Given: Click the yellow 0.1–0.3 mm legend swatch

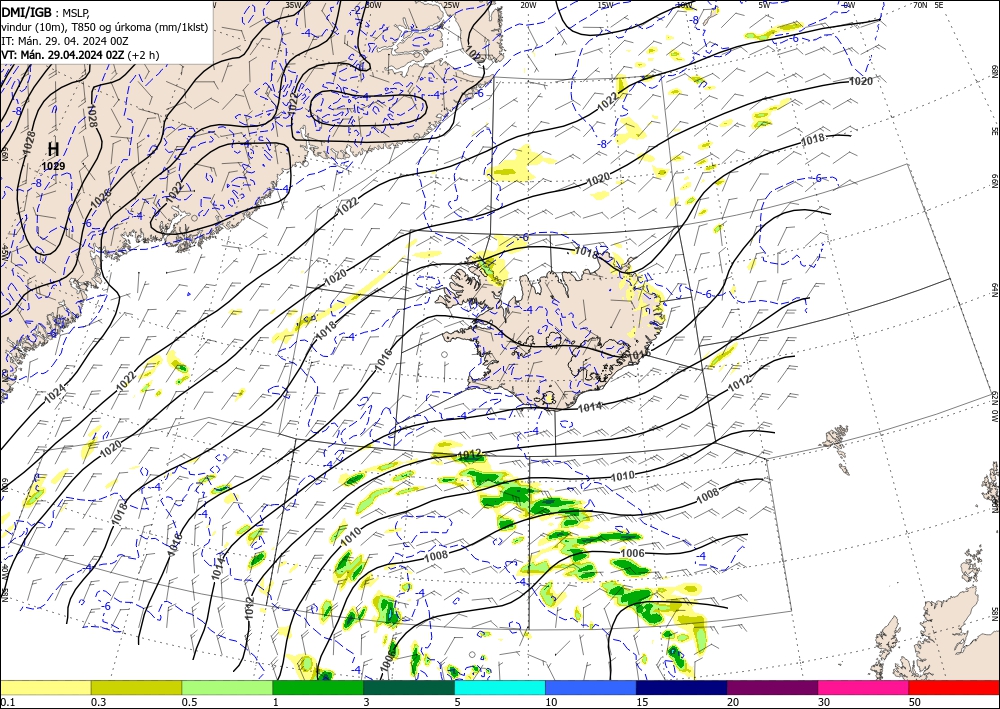Looking at the screenshot, I should (45, 687).
